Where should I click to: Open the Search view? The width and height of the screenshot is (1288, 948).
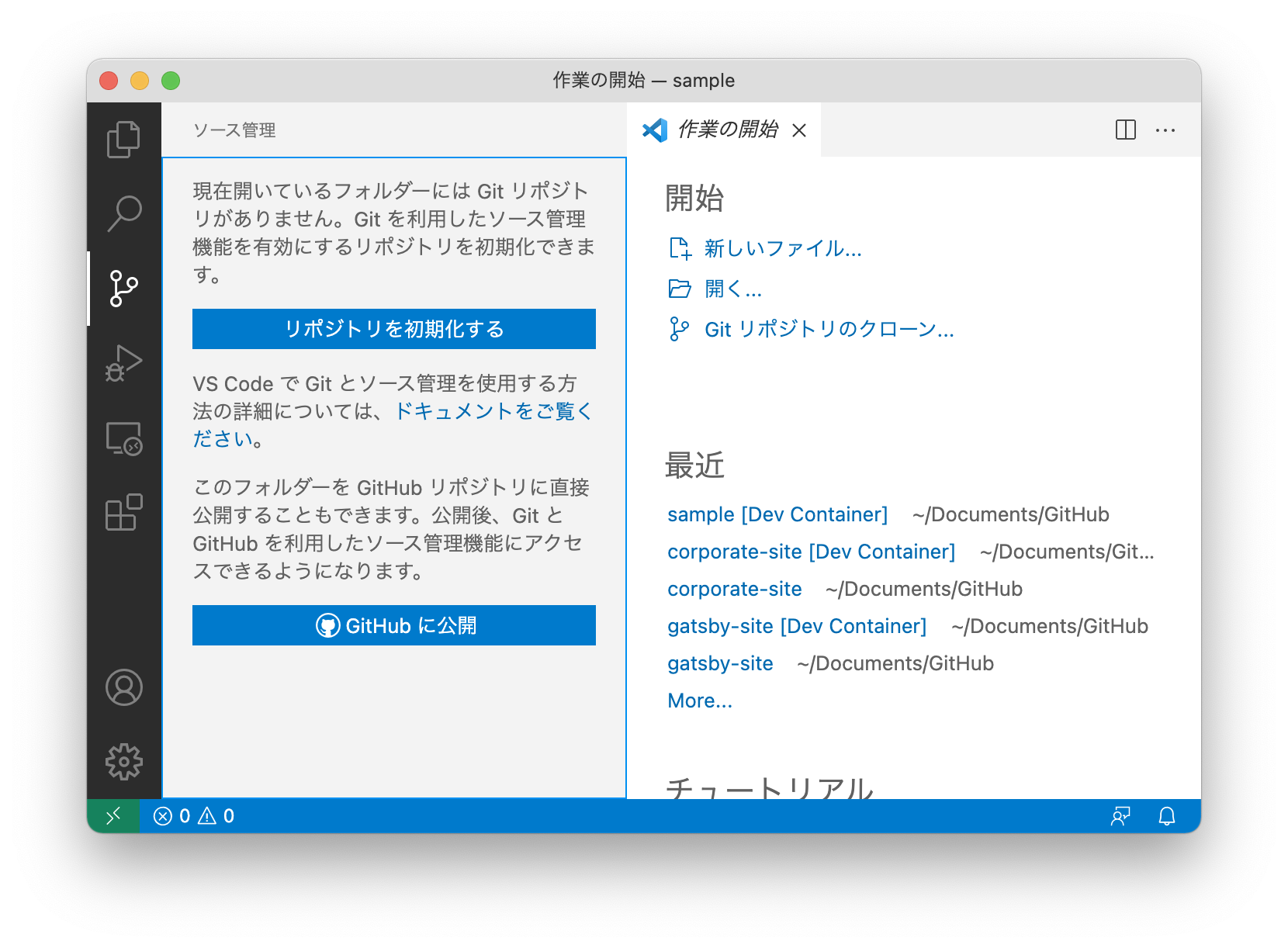pos(123,212)
